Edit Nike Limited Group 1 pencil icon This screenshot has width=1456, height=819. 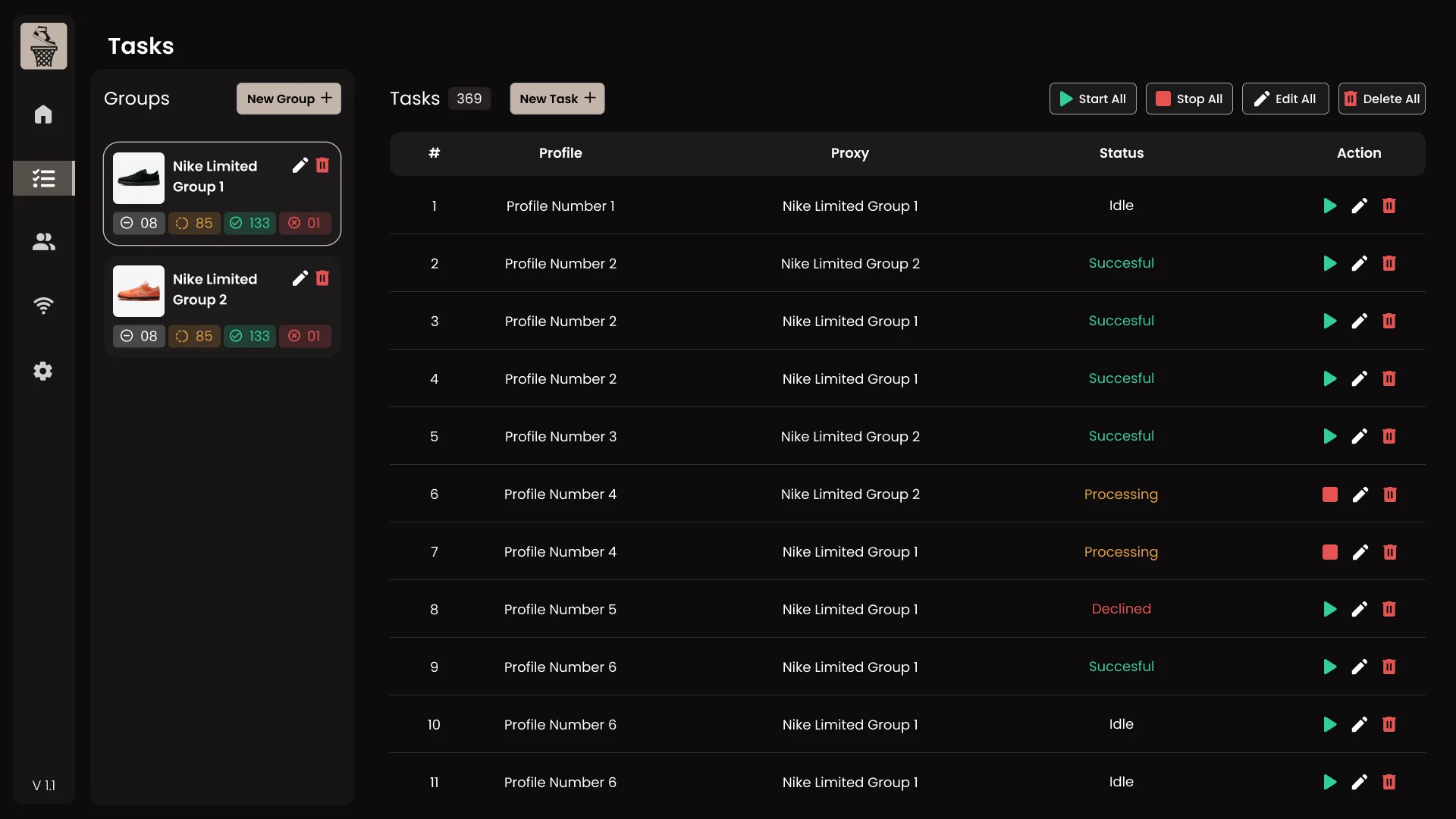coord(300,165)
